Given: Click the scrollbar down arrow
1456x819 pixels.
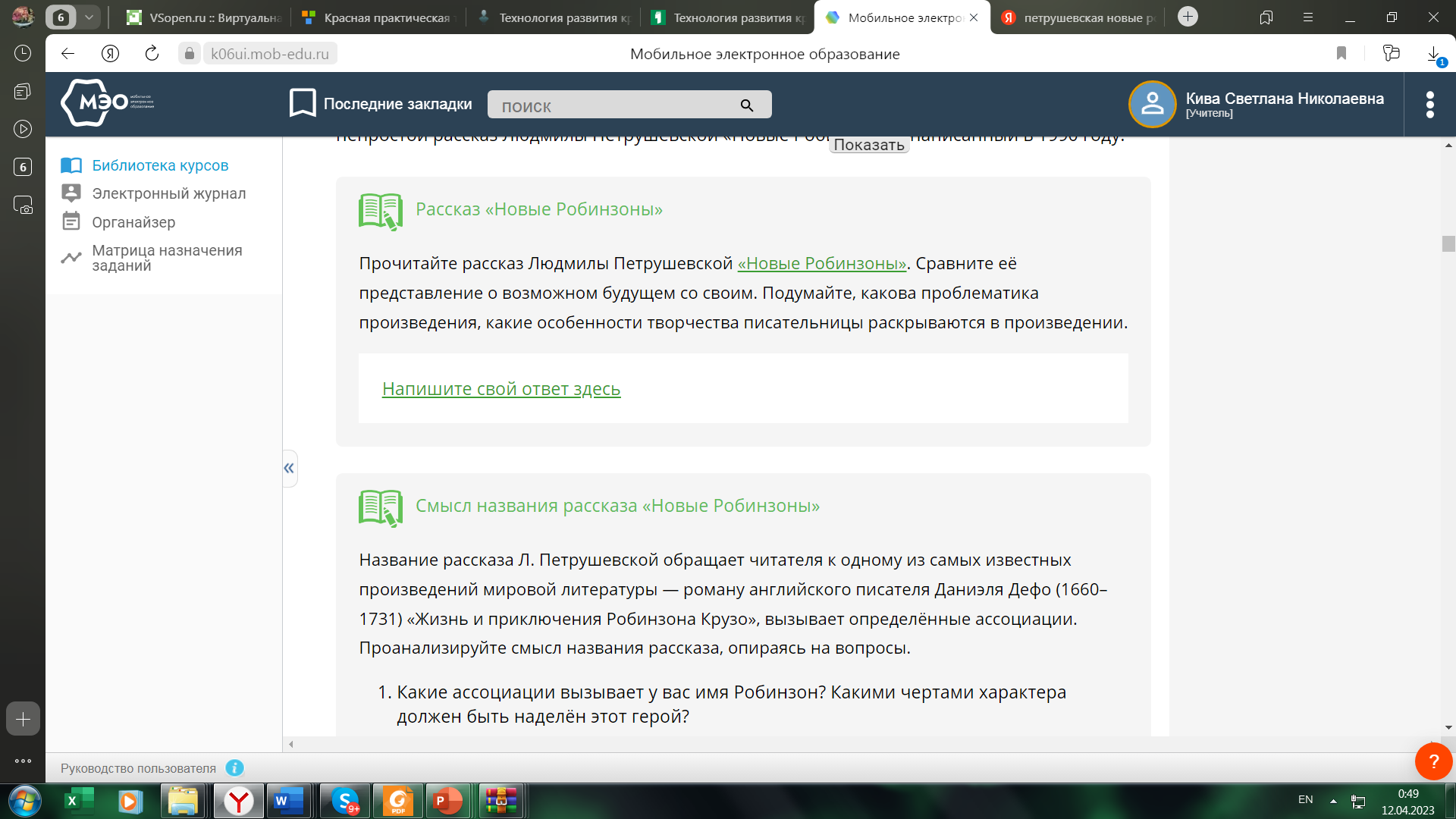Looking at the screenshot, I should point(1448,727).
